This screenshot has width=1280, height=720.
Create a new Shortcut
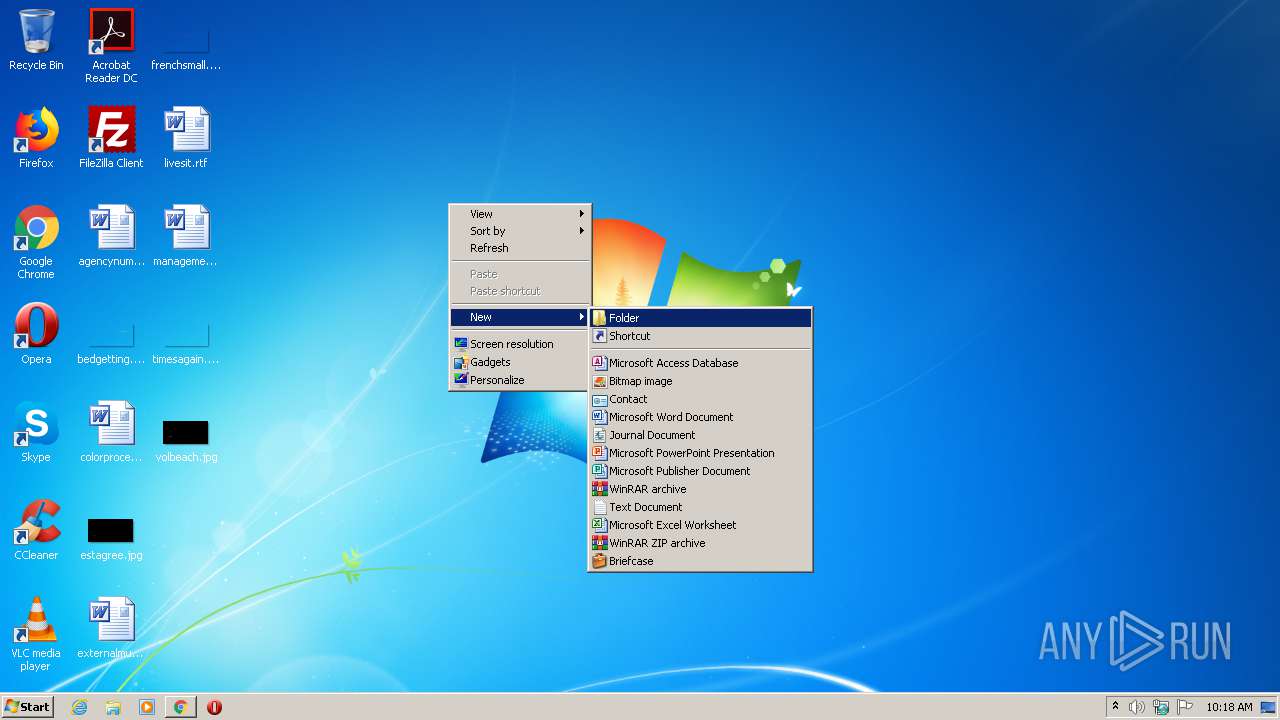tap(700, 336)
